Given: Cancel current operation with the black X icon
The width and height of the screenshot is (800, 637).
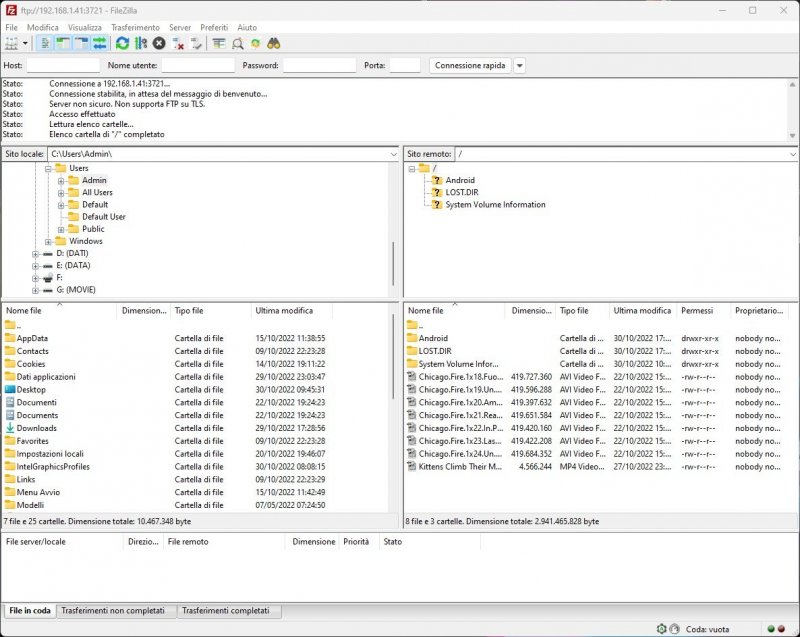Looking at the screenshot, I should pos(159,44).
